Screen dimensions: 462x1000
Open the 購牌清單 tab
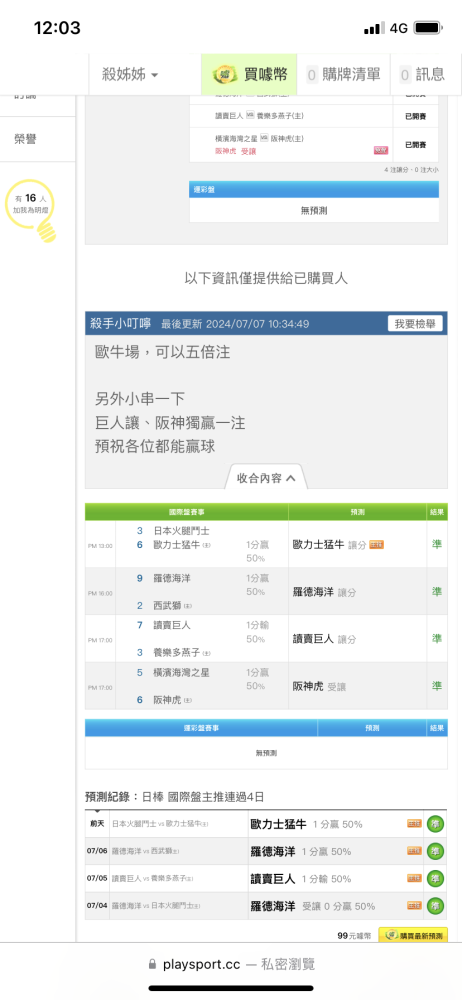(344, 75)
